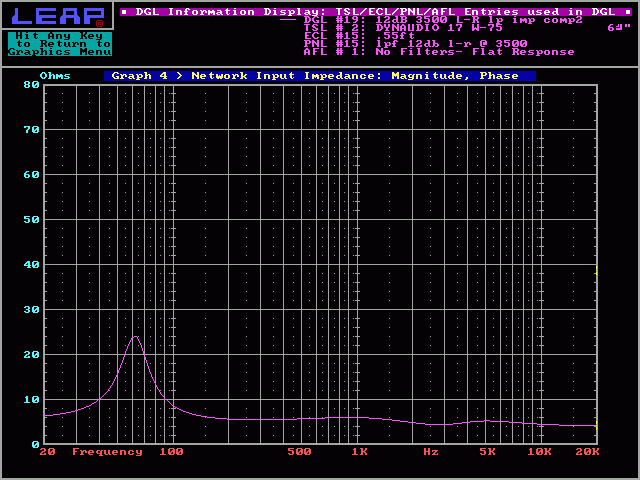Viewport: 640px width, 480px height.
Task: Click the 30 ohms axis value
Action: click(x=32, y=309)
